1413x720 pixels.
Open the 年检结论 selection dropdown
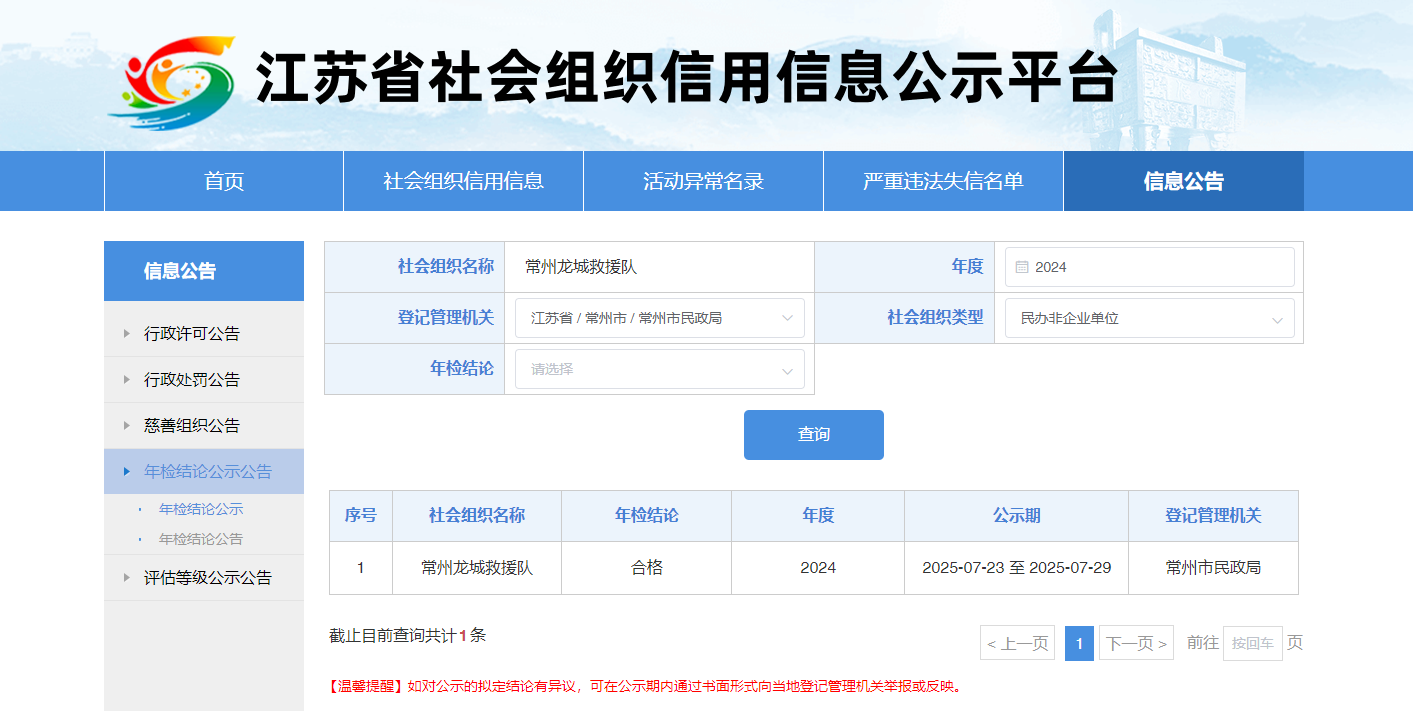coord(660,369)
